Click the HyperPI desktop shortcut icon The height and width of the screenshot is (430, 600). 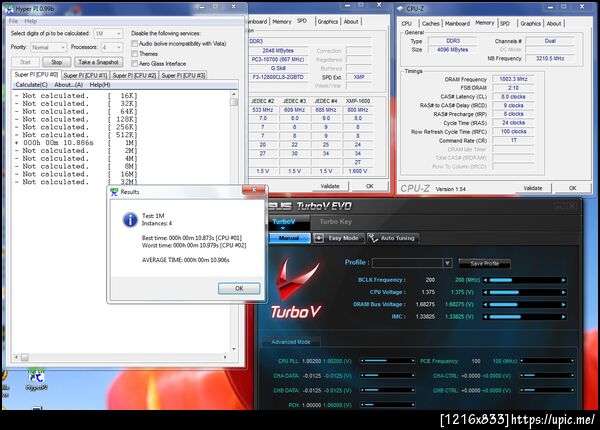36,380
